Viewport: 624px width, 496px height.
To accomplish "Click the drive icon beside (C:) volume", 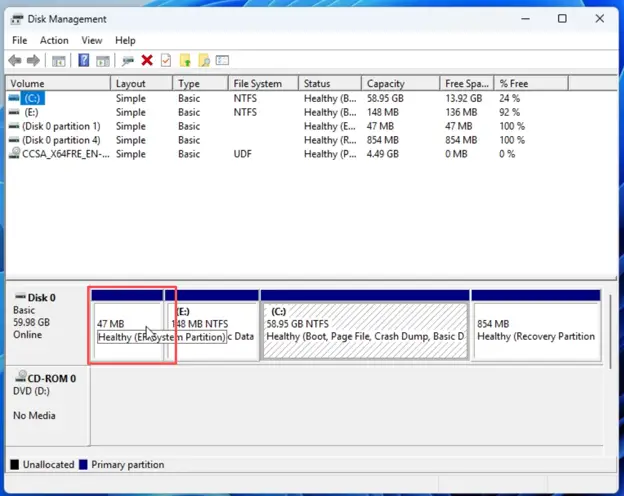I will (x=14, y=98).
